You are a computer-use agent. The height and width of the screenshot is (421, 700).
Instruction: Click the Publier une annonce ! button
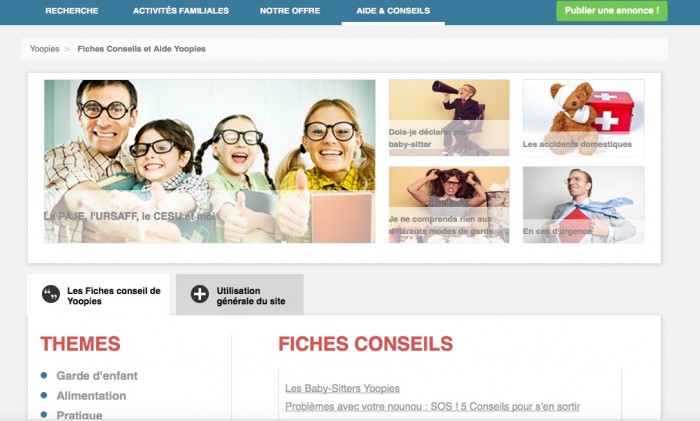tap(612, 11)
